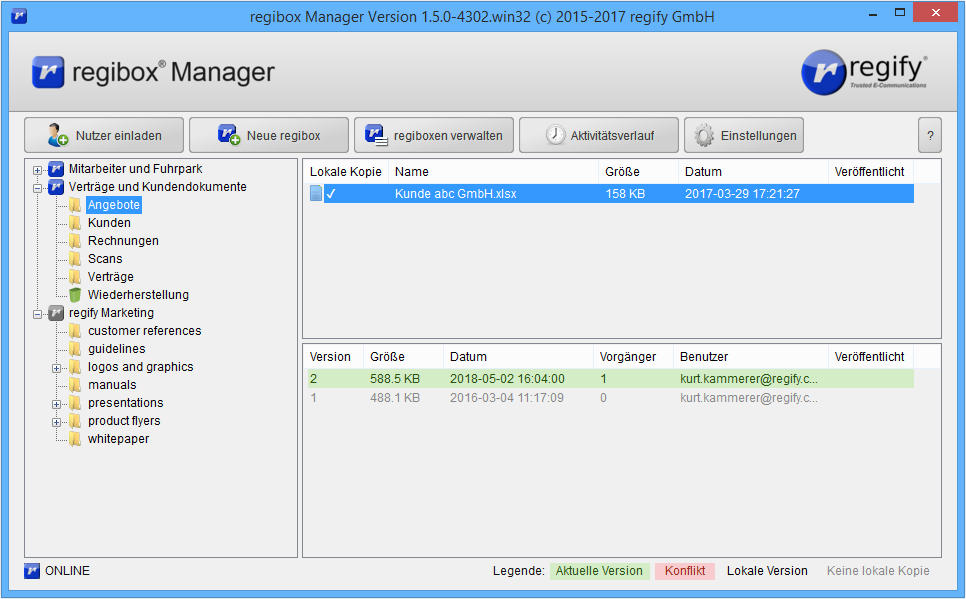The width and height of the screenshot is (966, 599).
Task: Click the Verträge und Kundendokumente regibox icon
Action: (x=56, y=187)
